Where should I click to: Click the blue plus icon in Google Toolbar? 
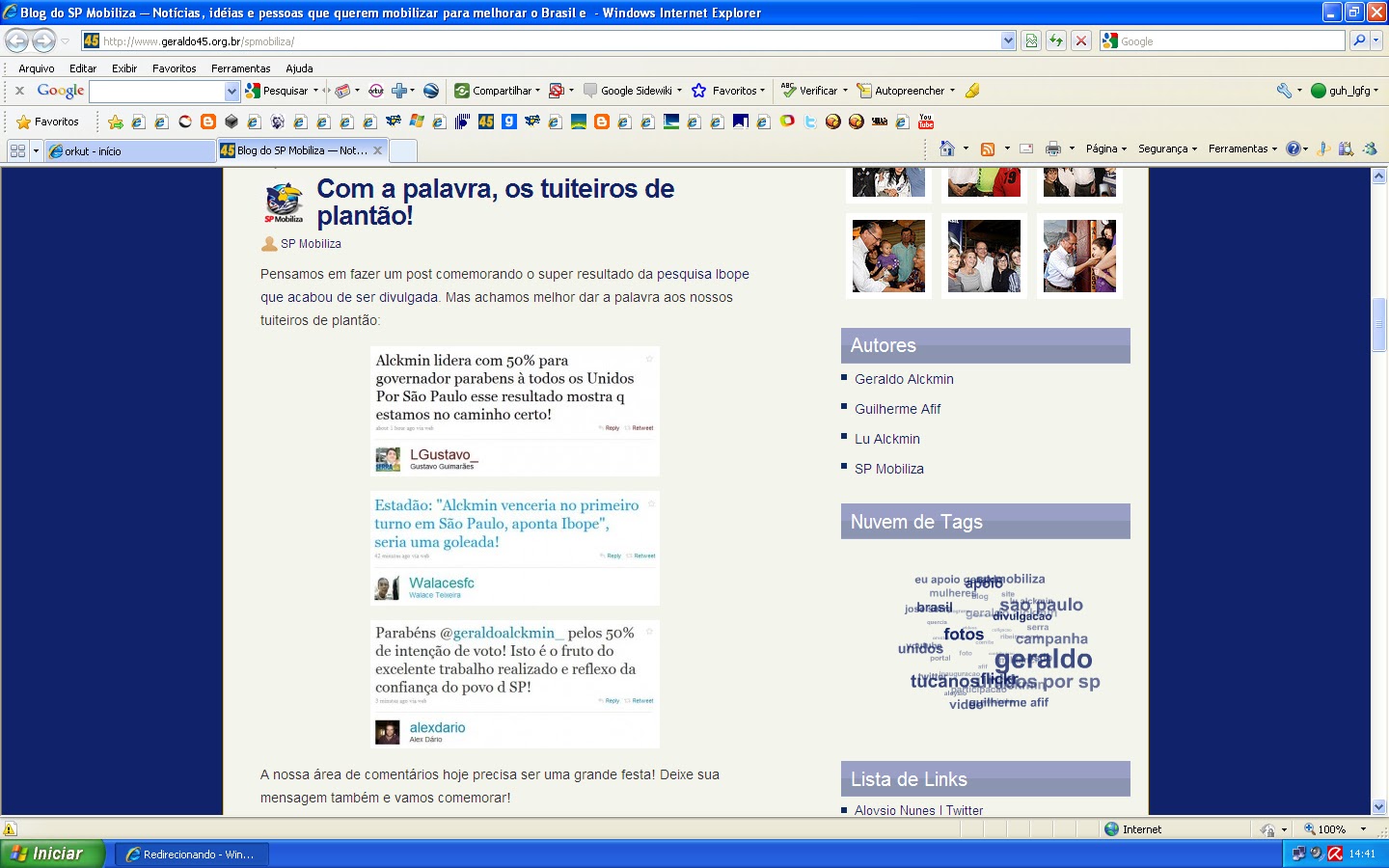[x=398, y=91]
